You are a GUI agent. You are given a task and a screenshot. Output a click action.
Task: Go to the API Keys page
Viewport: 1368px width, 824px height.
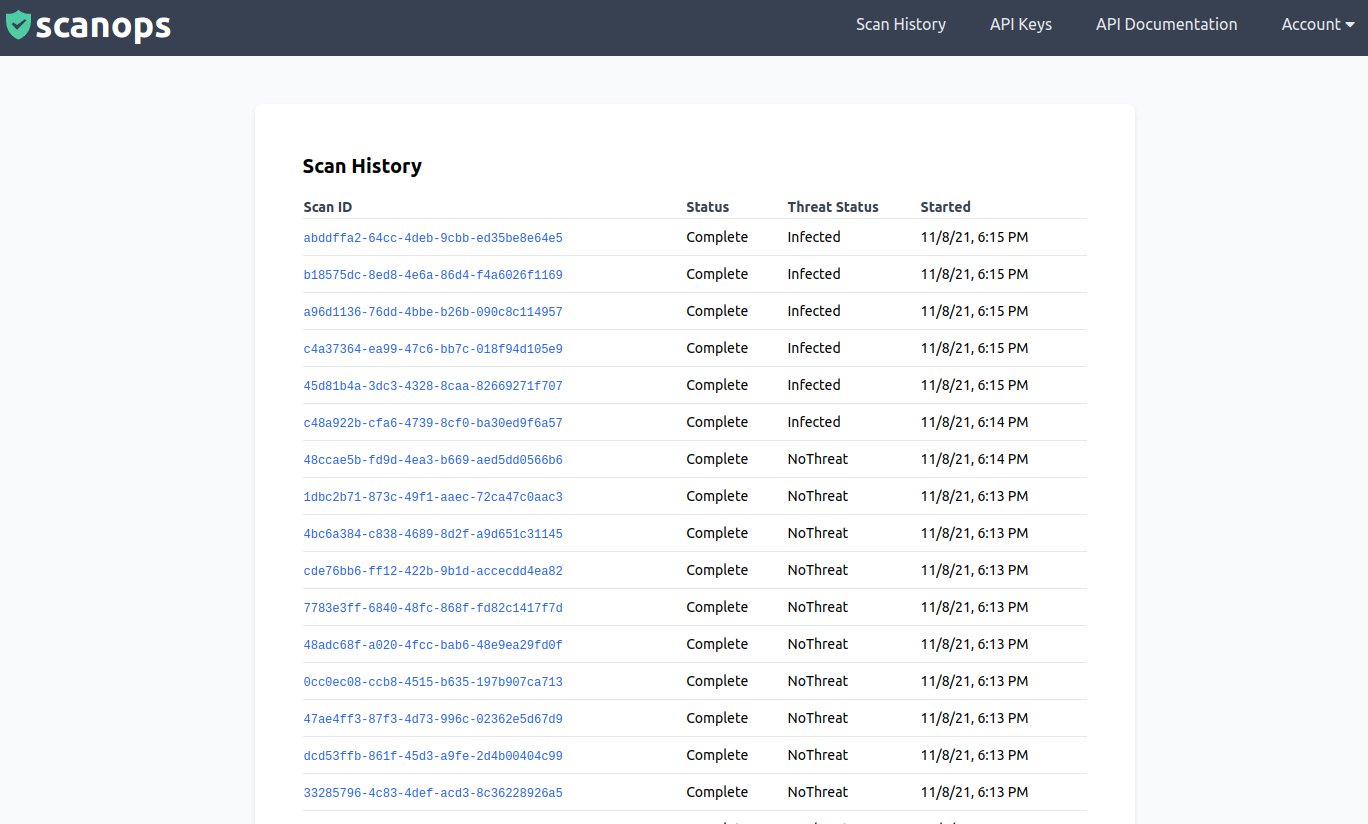[1020, 25]
